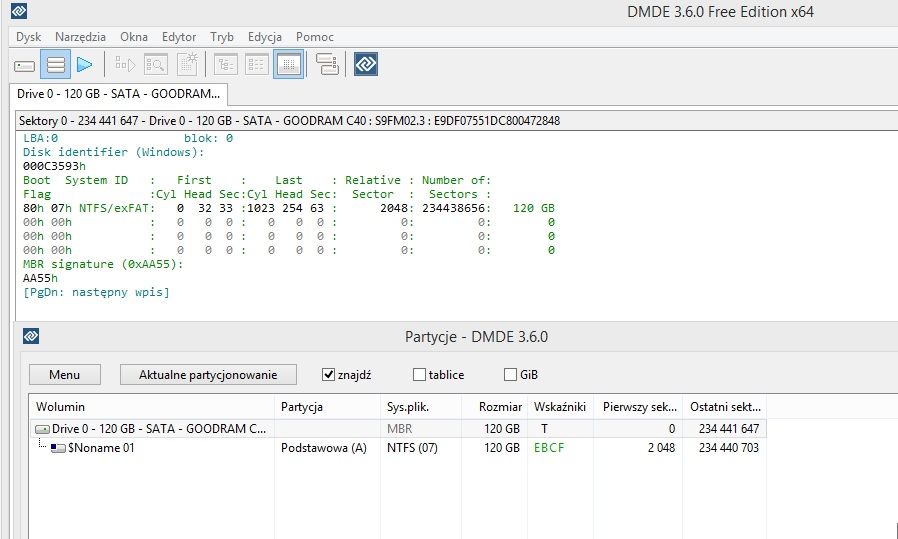Image resolution: width=898 pixels, height=539 pixels.
Task: Click the search with magnifier toolbar icon
Action: pyautogui.click(x=156, y=64)
